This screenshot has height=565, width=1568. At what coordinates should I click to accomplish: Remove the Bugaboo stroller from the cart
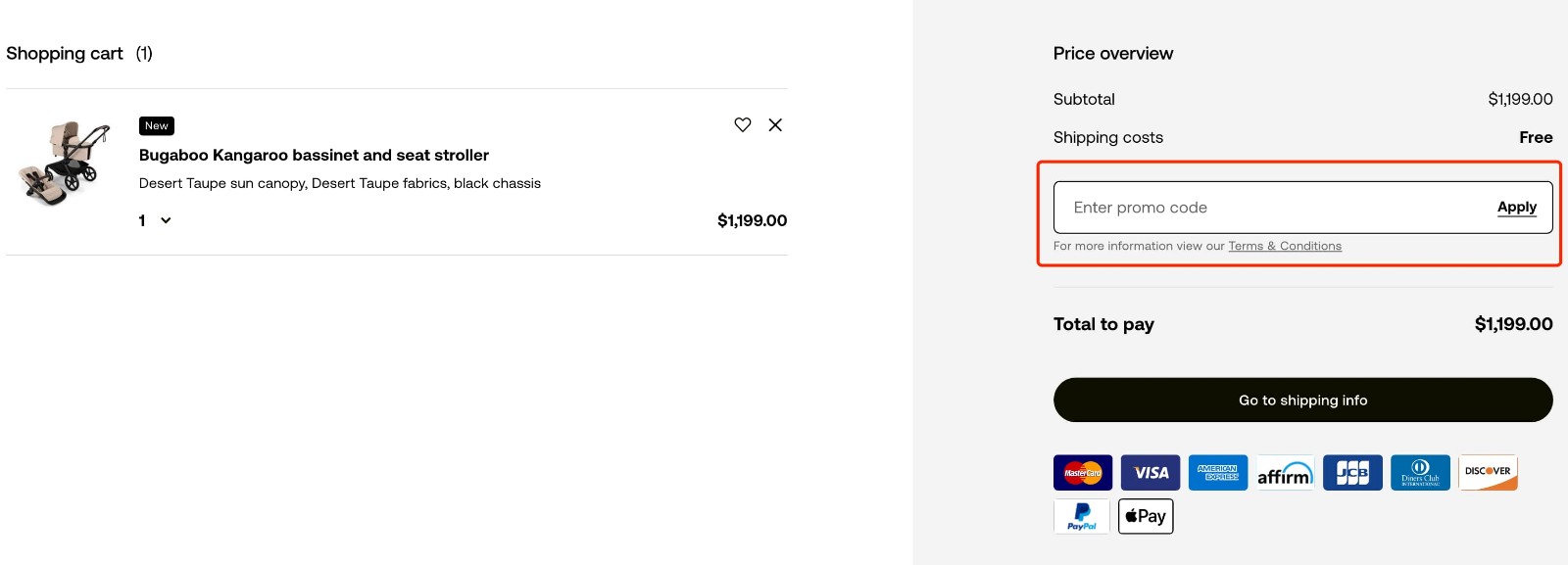tap(775, 124)
